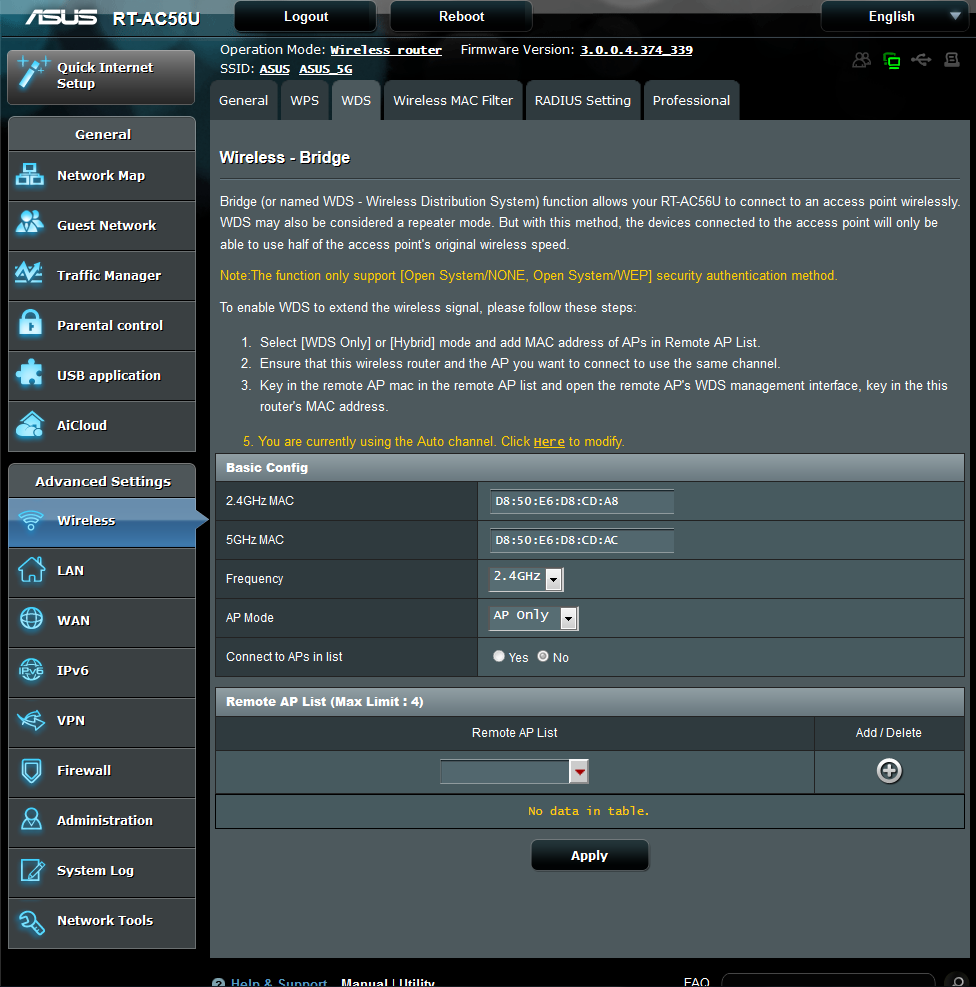Click the printer status icon
This screenshot has height=987, width=976.
(x=951, y=60)
